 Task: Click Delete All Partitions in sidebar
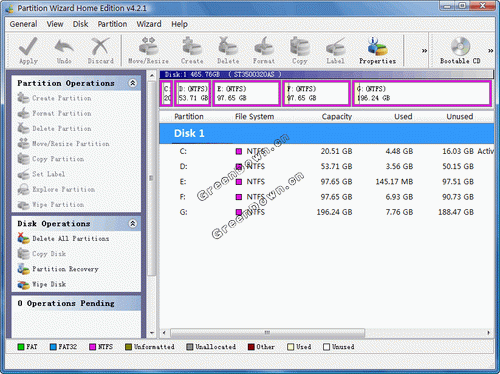[63, 238]
